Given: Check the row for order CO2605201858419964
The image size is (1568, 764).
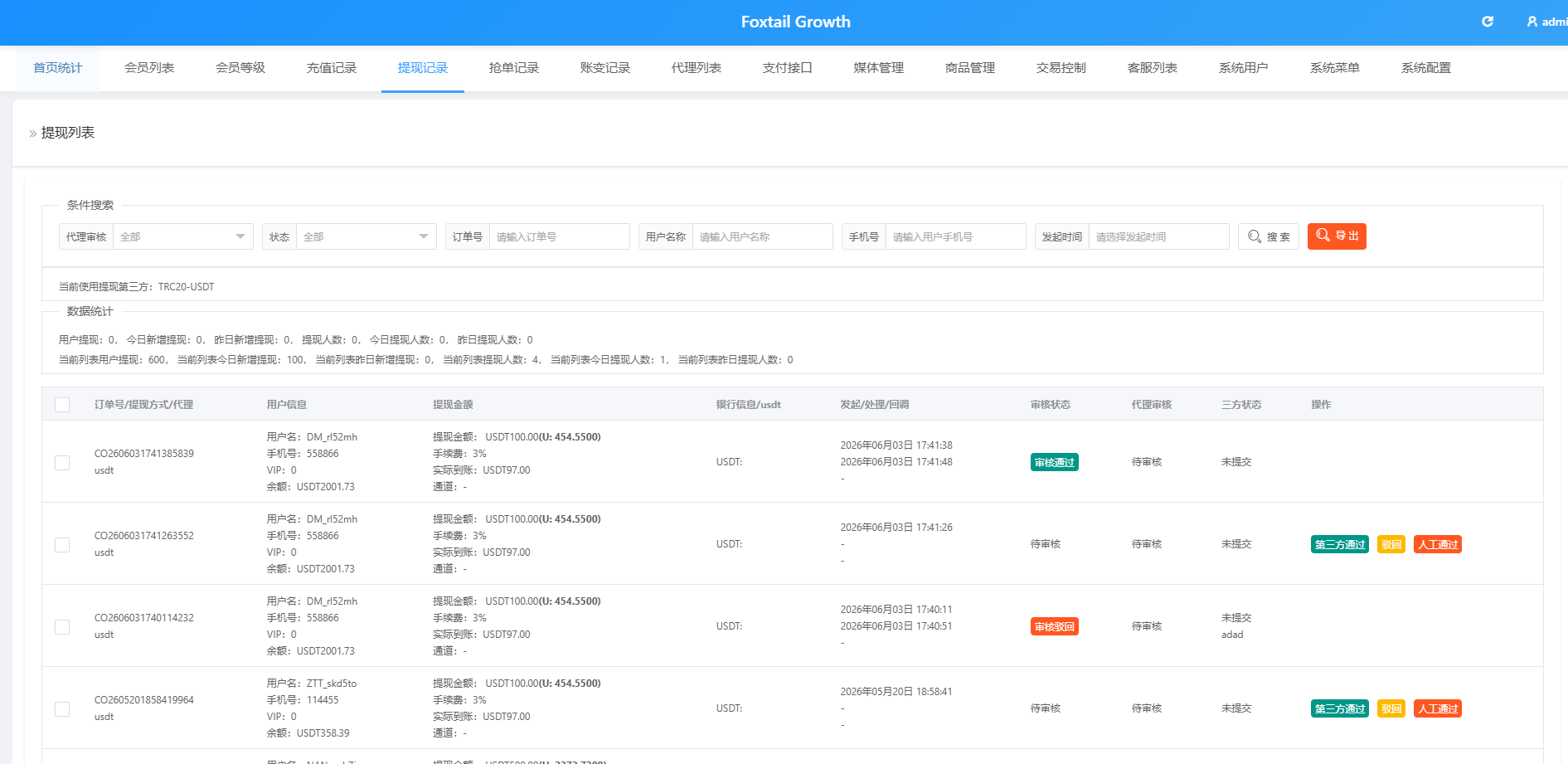Looking at the screenshot, I should (x=62, y=708).
